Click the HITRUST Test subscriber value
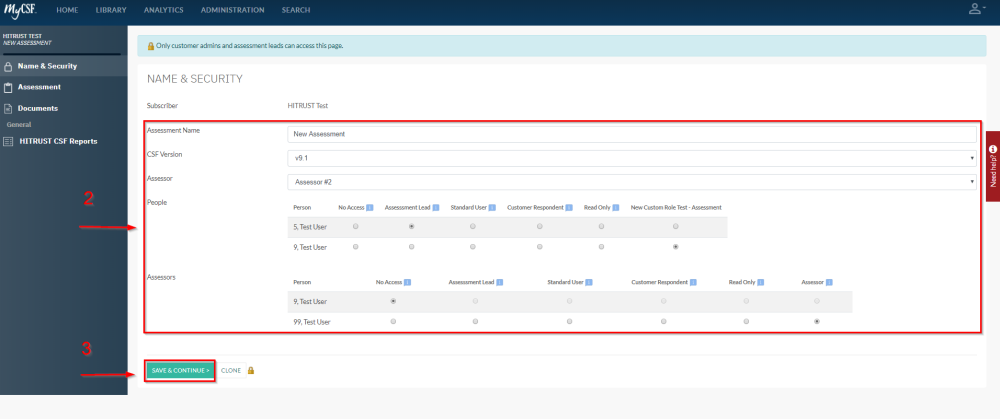 point(307,106)
